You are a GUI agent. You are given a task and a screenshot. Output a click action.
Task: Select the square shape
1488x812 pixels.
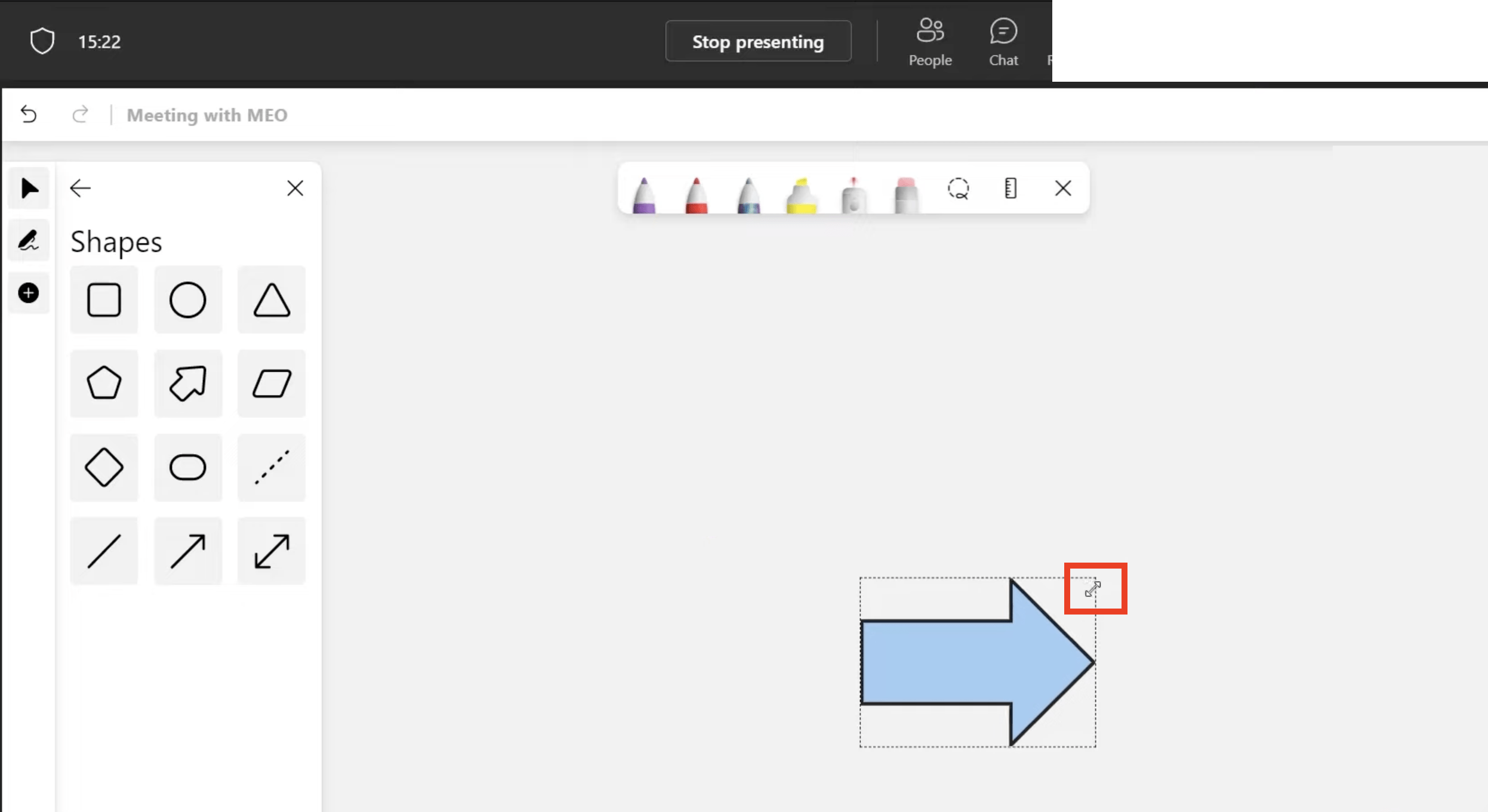104,300
